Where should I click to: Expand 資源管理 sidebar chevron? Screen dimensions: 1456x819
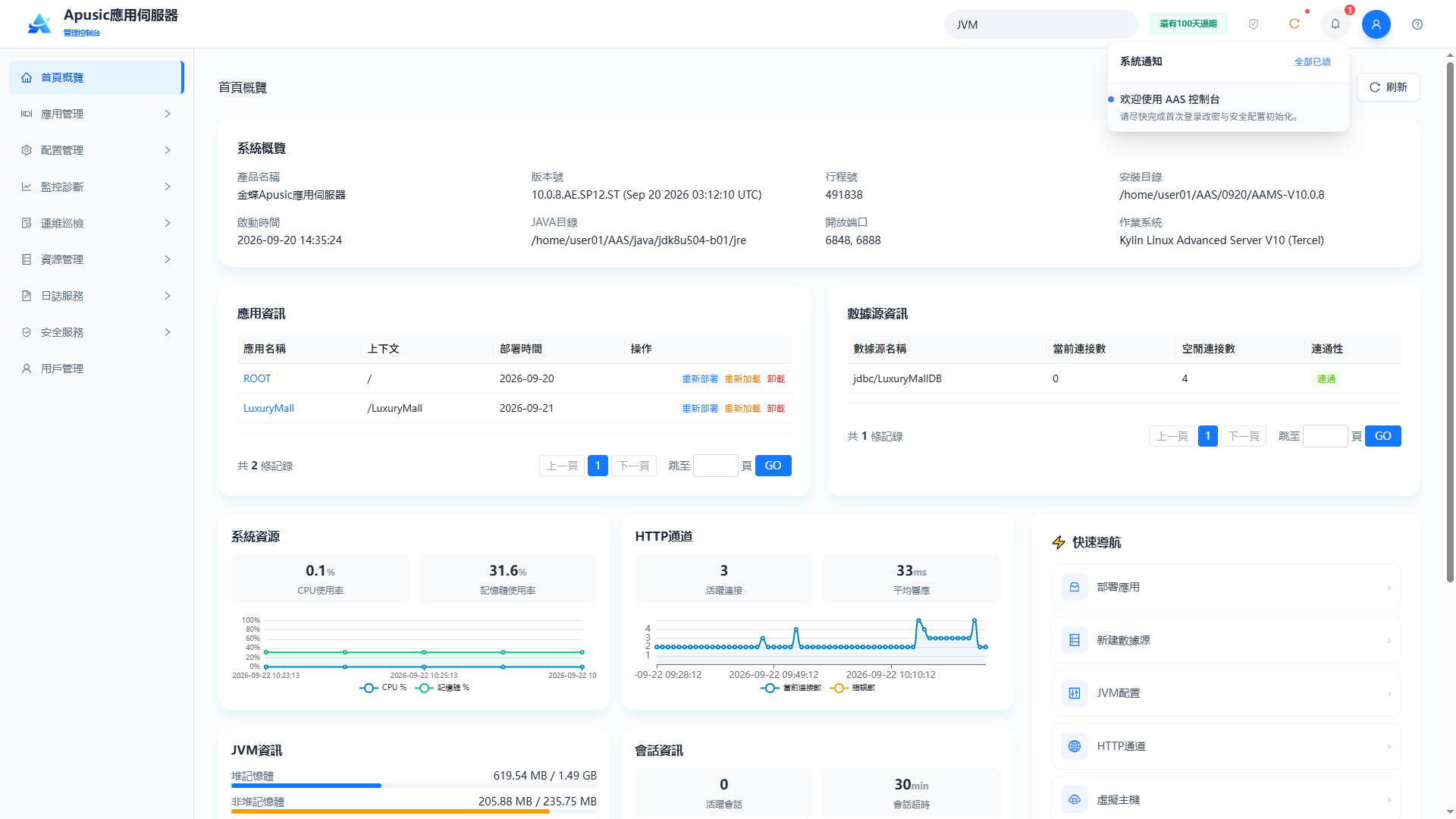point(168,259)
